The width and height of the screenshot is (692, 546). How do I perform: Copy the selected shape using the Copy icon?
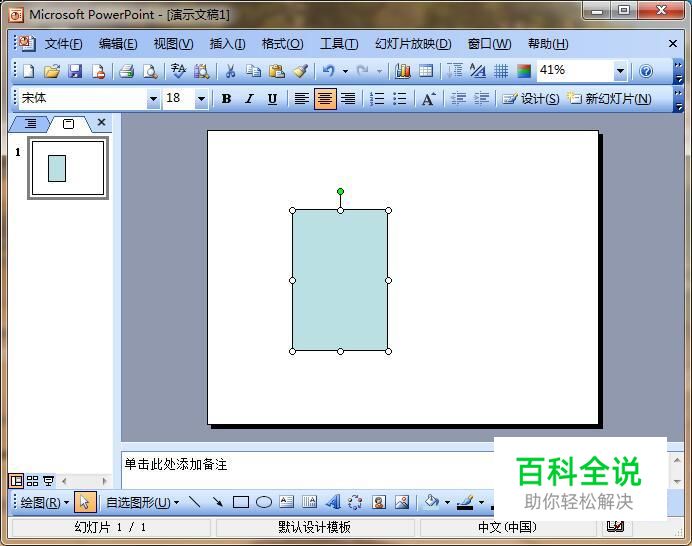[253, 71]
